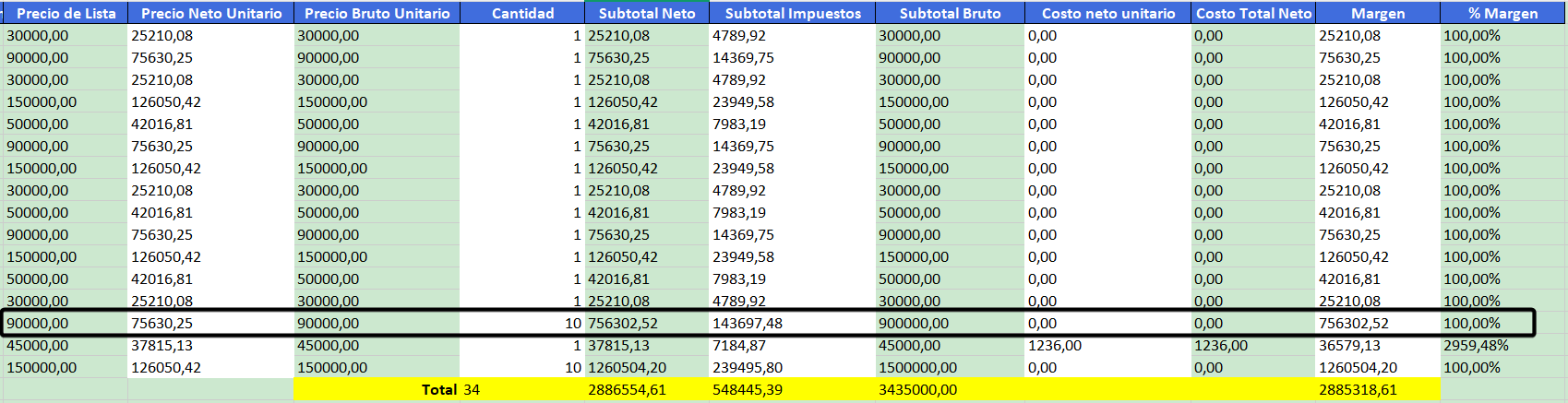Select the "Margen" column header

point(1378,13)
